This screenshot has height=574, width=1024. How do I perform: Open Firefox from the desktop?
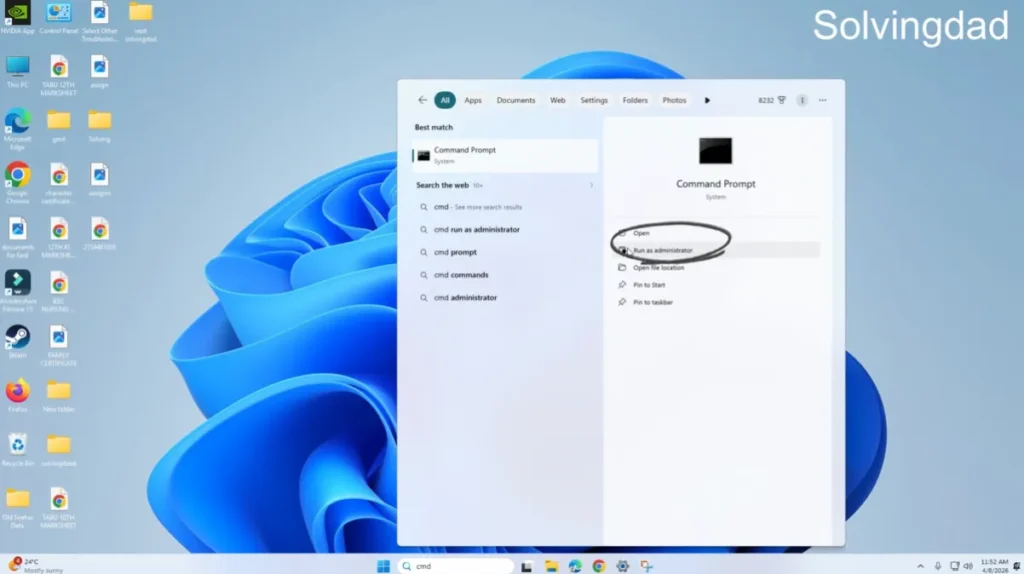point(17,391)
